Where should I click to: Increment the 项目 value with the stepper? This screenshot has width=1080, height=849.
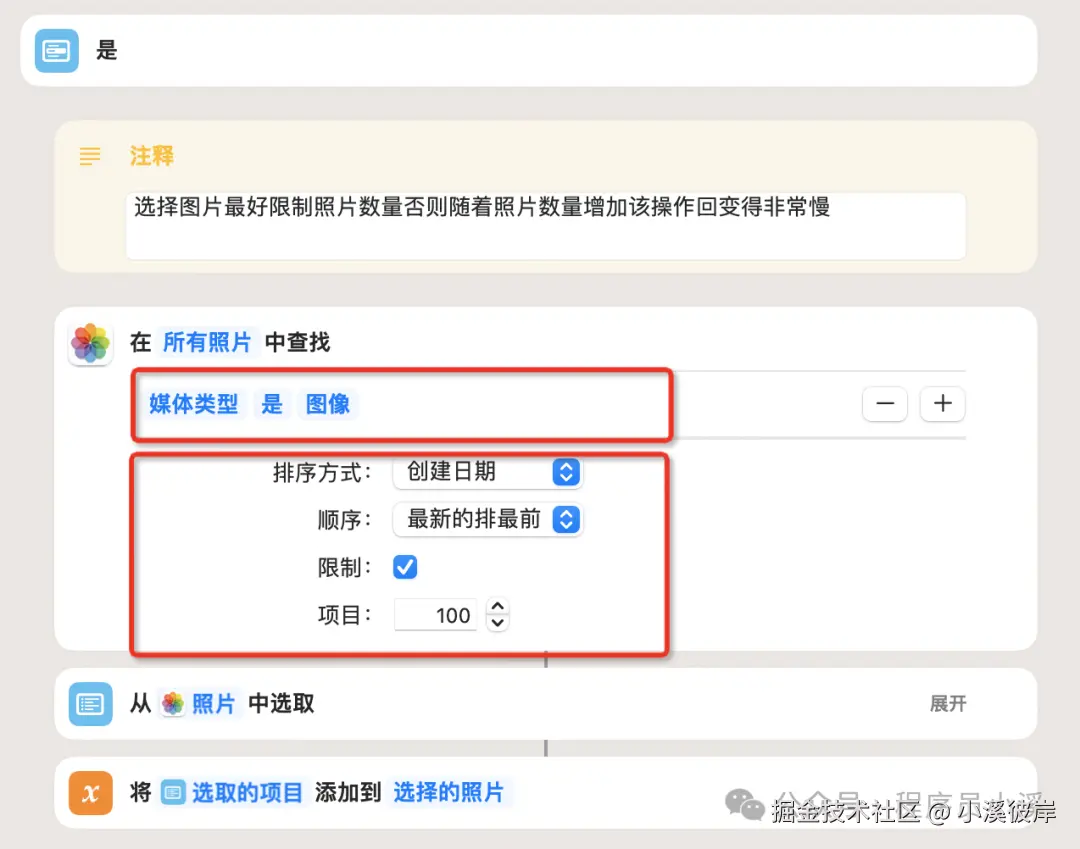[498, 608]
